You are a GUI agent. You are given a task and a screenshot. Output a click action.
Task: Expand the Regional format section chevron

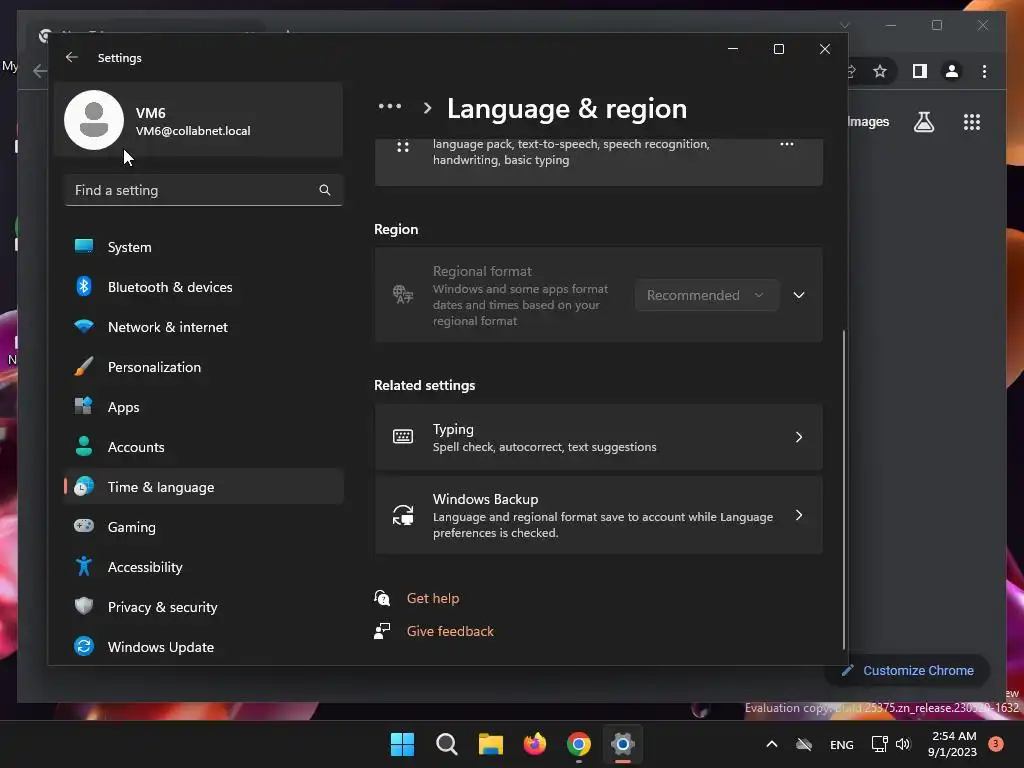(x=799, y=295)
